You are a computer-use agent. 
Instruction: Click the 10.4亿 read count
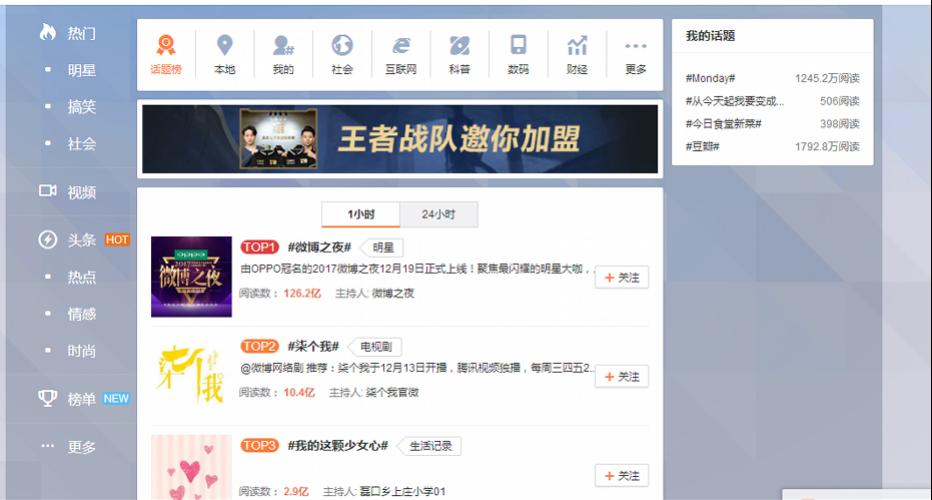coord(299,392)
